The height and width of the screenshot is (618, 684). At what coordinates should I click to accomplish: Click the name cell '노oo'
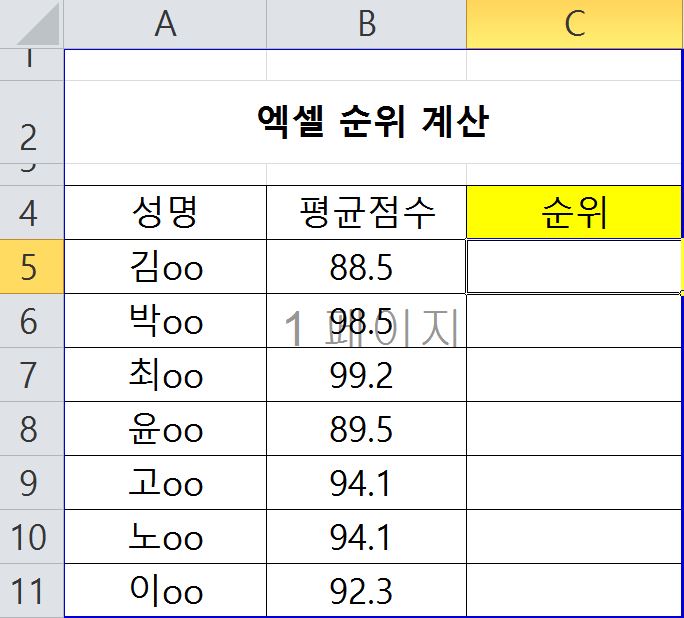(165, 537)
